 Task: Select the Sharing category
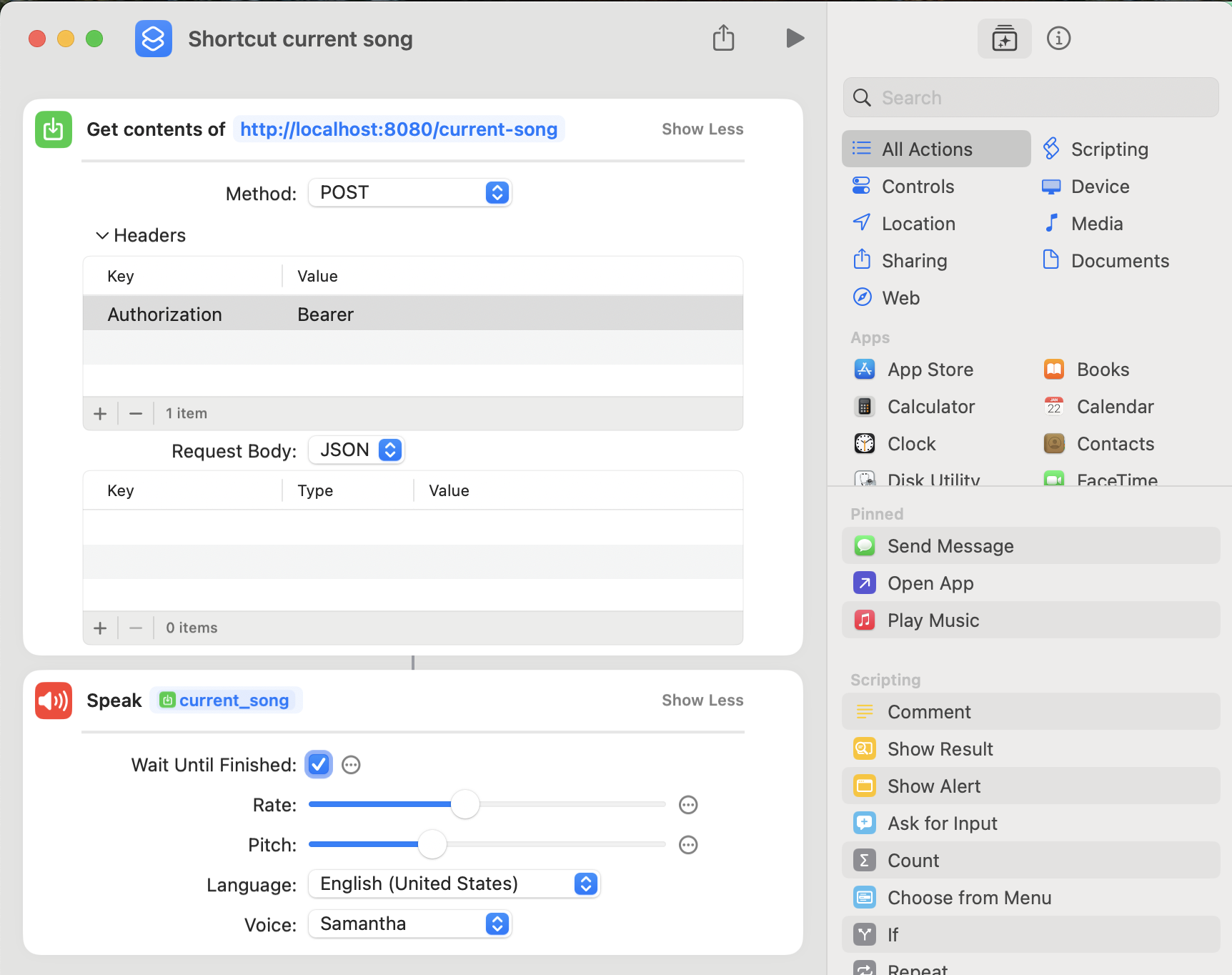[900, 260]
